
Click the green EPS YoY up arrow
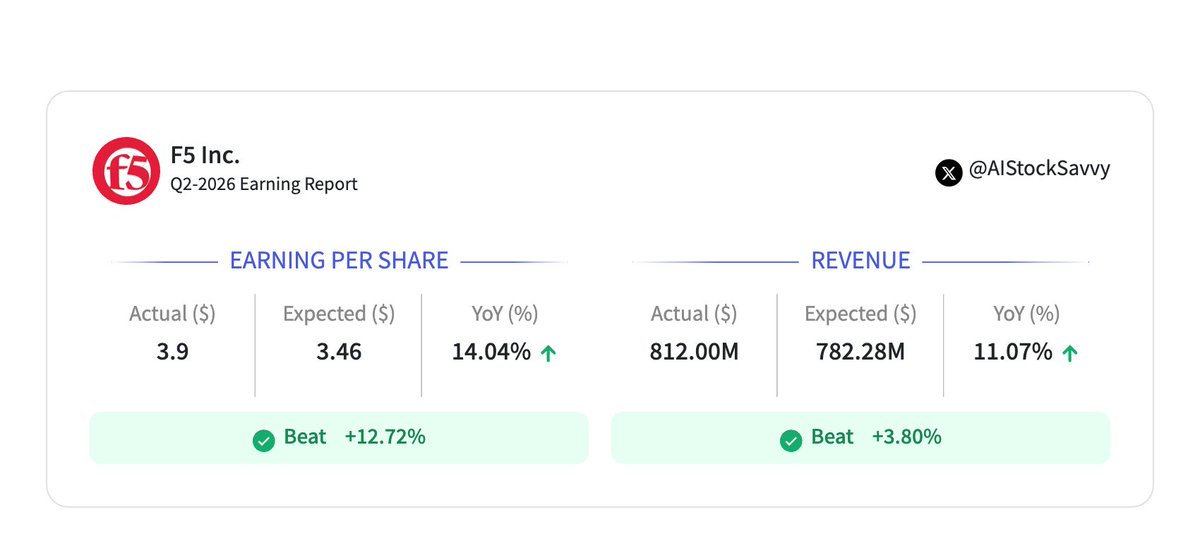[548, 353]
